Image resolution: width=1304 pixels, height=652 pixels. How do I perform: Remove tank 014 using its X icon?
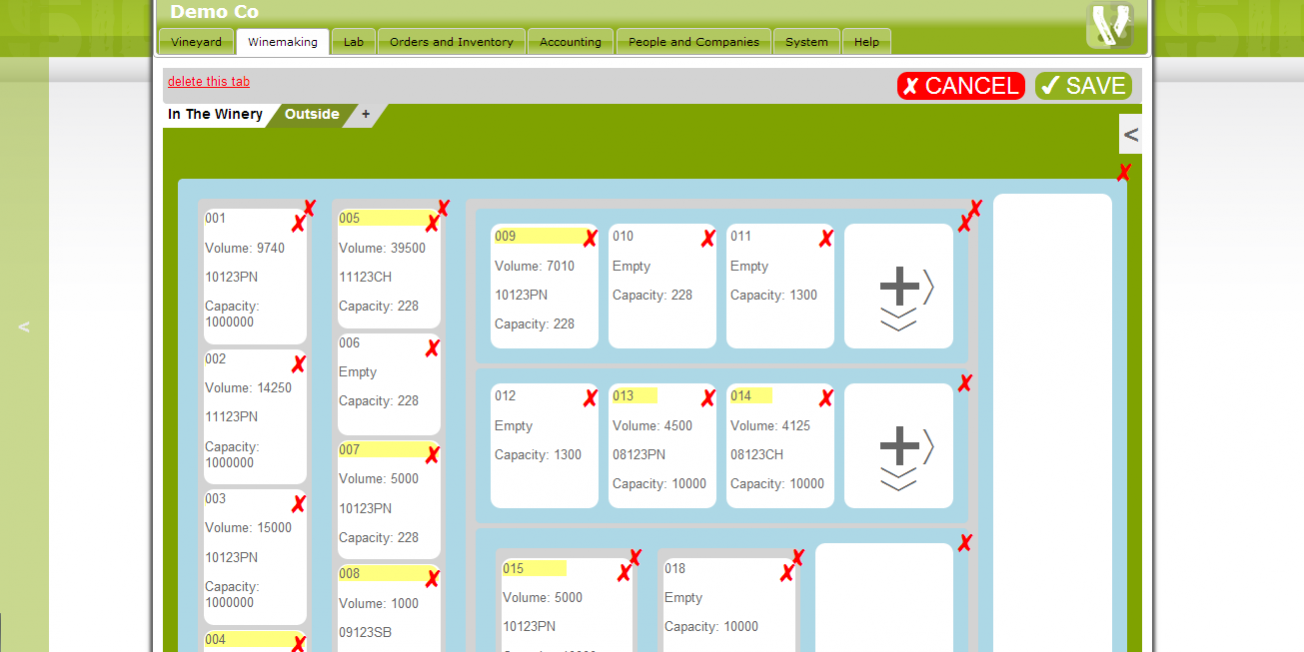[x=826, y=399]
